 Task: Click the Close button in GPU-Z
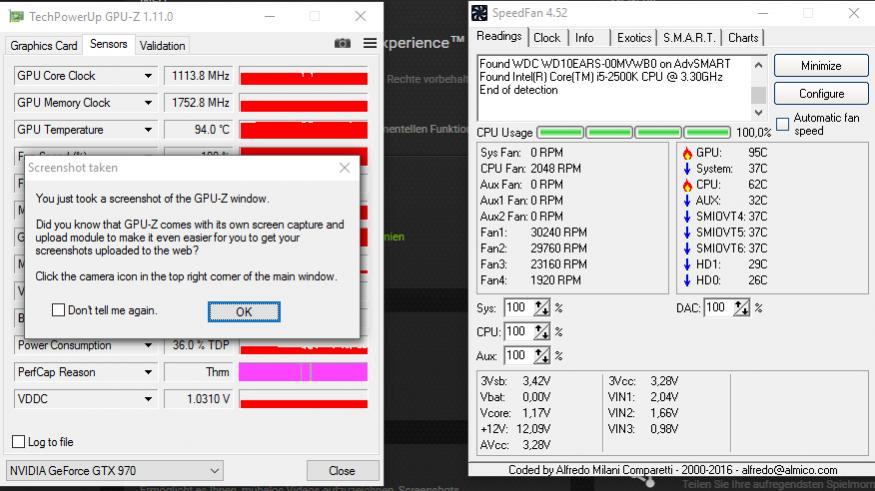pos(342,471)
